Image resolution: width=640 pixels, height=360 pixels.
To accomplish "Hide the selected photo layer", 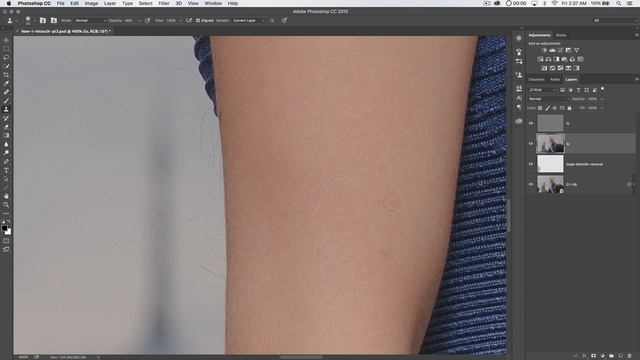I will click(531, 144).
